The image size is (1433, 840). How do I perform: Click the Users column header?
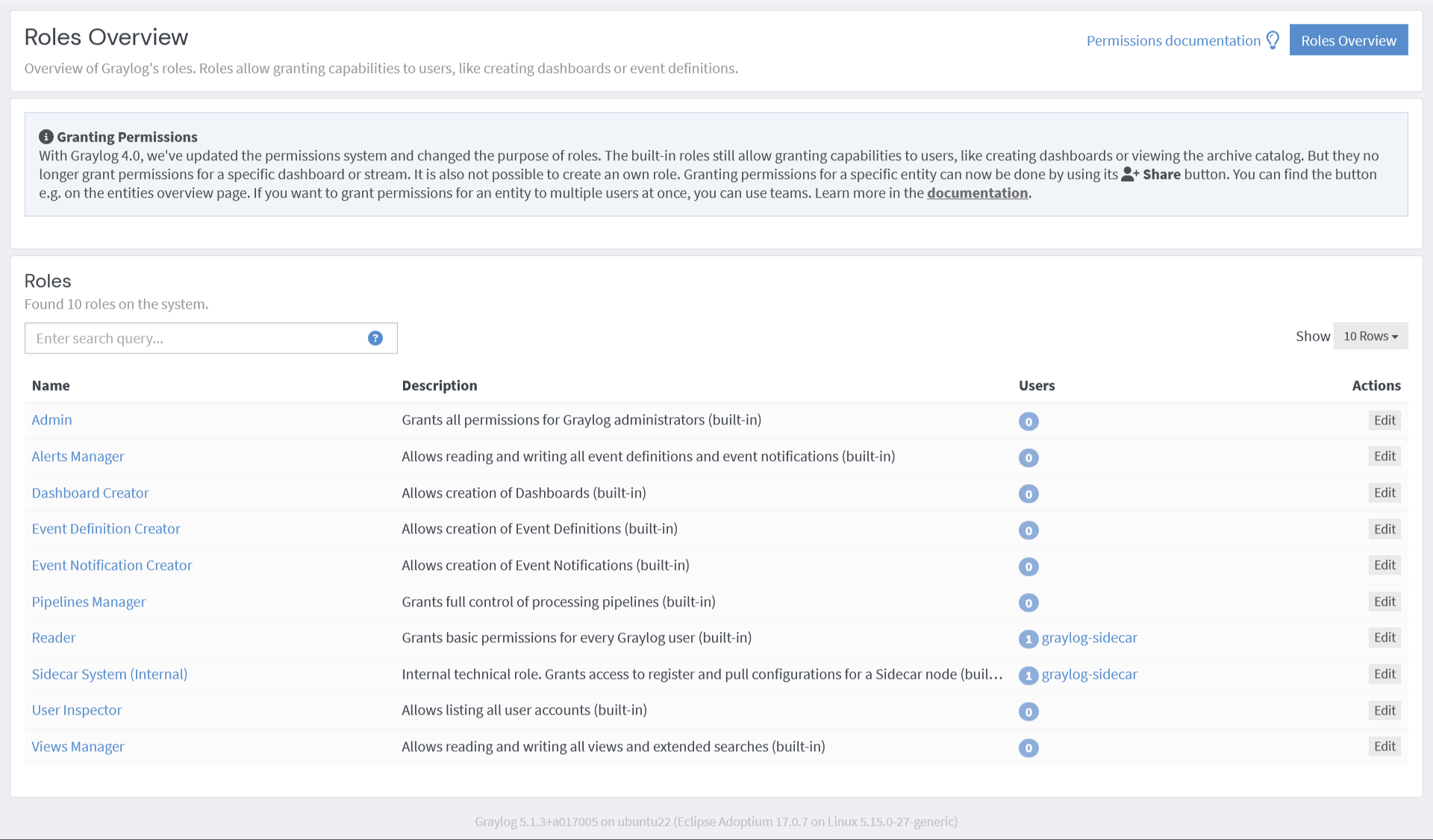point(1037,385)
